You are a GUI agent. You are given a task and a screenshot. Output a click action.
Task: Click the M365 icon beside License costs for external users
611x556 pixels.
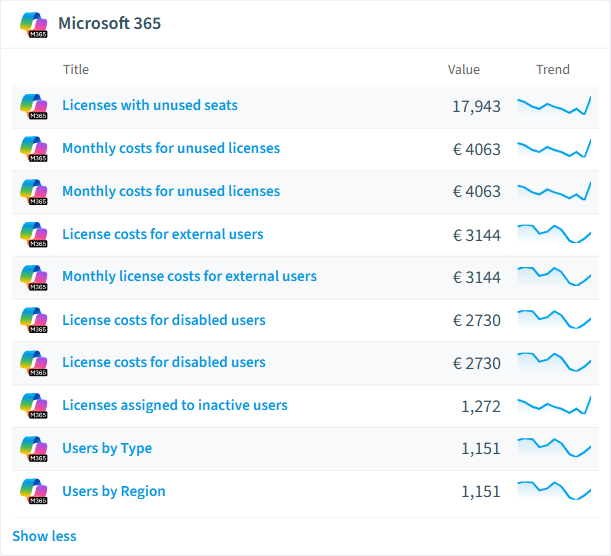(x=34, y=235)
